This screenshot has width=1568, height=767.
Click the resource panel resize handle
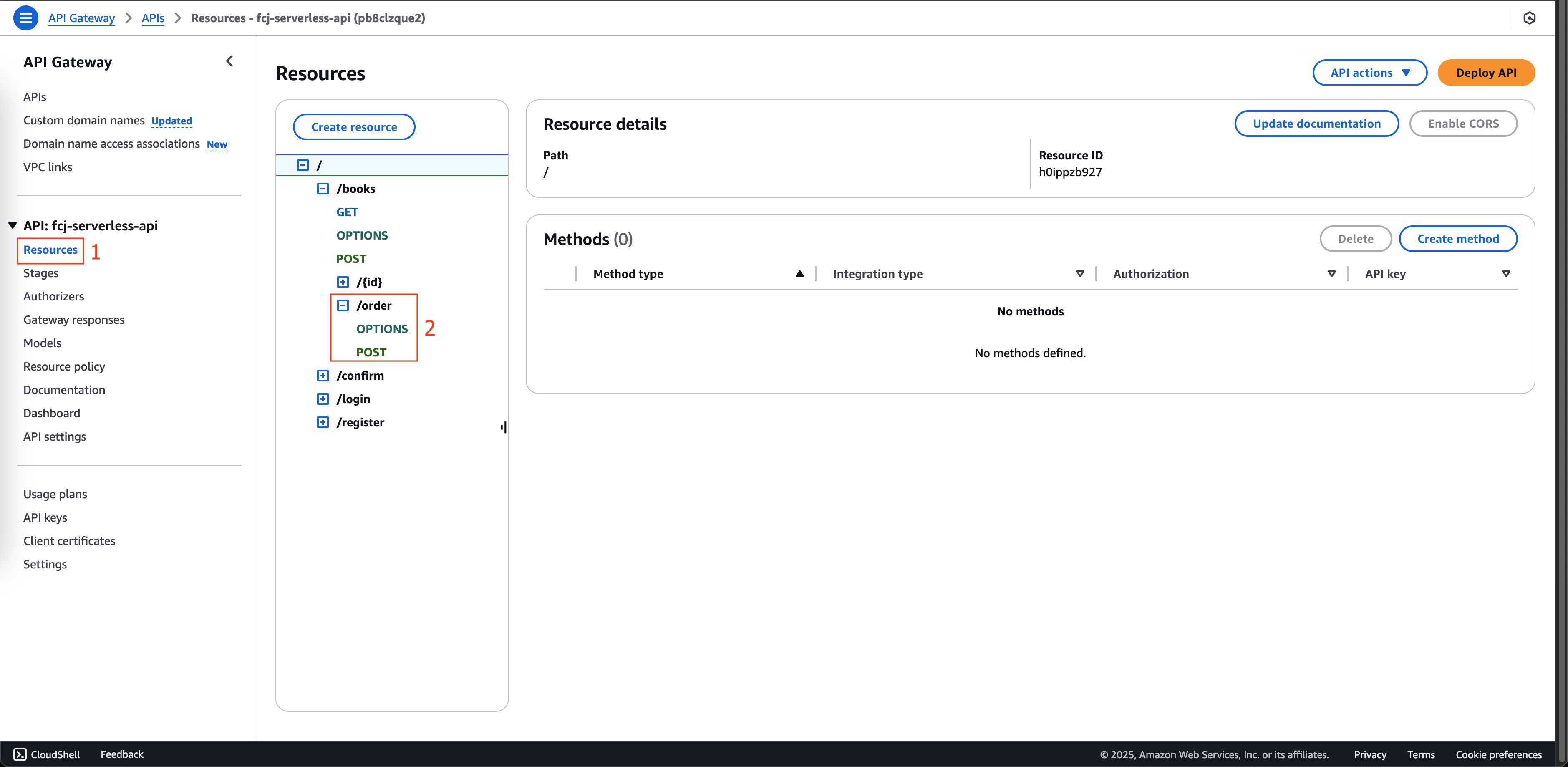pyautogui.click(x=503, y=427)
